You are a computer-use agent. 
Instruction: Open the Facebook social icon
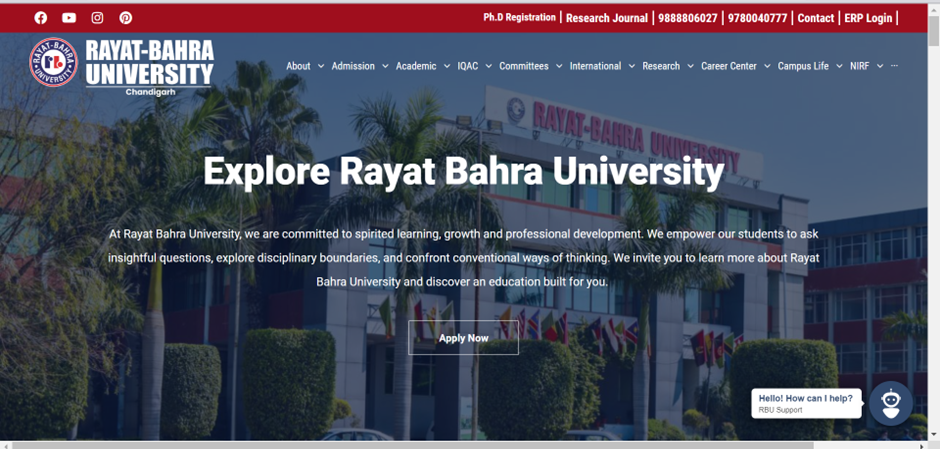tap(41, 18)
